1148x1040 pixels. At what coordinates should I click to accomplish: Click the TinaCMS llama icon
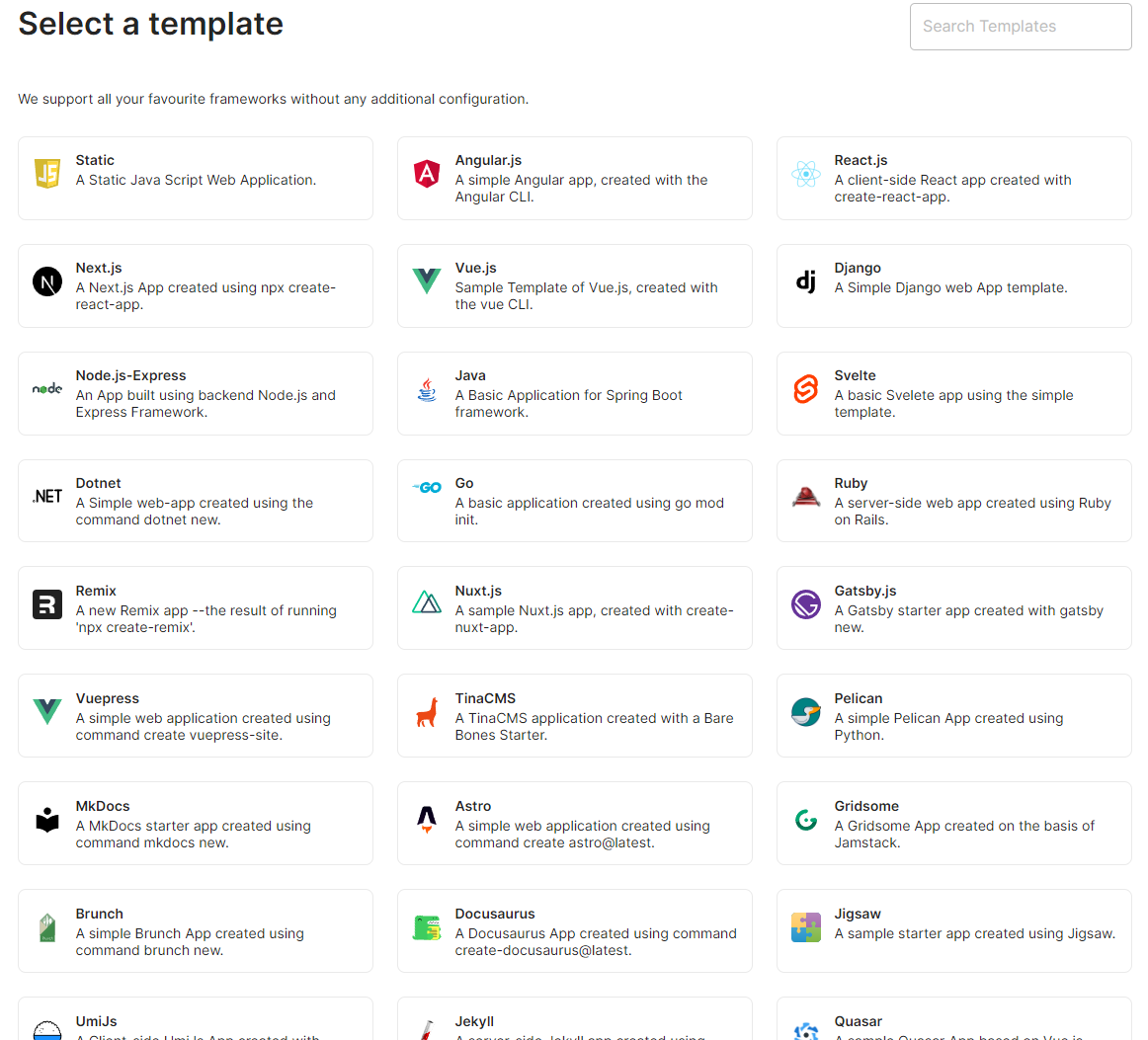pos(427,712)
